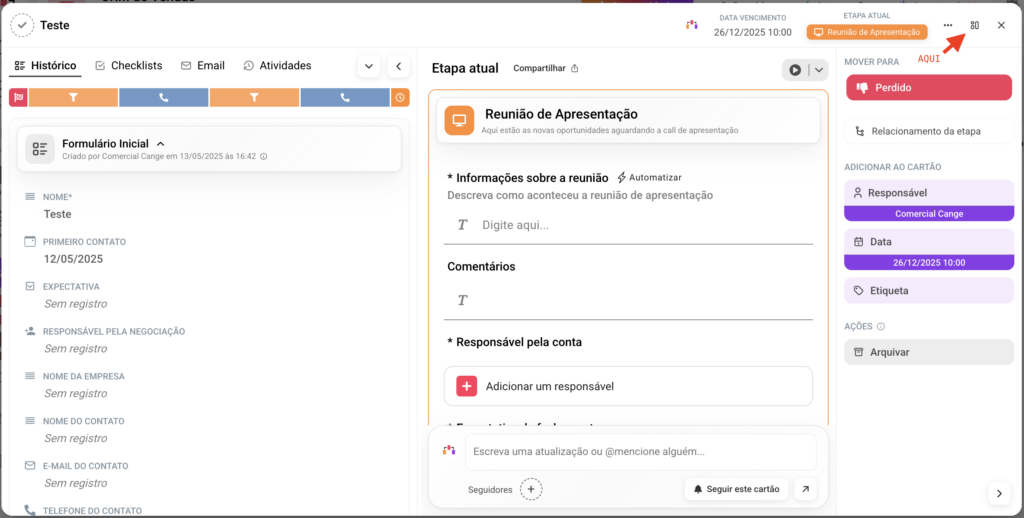This screenshot has height=518, width=1024.
Task: Click the red plus icon to add responsável
Action: click(467, 386)
